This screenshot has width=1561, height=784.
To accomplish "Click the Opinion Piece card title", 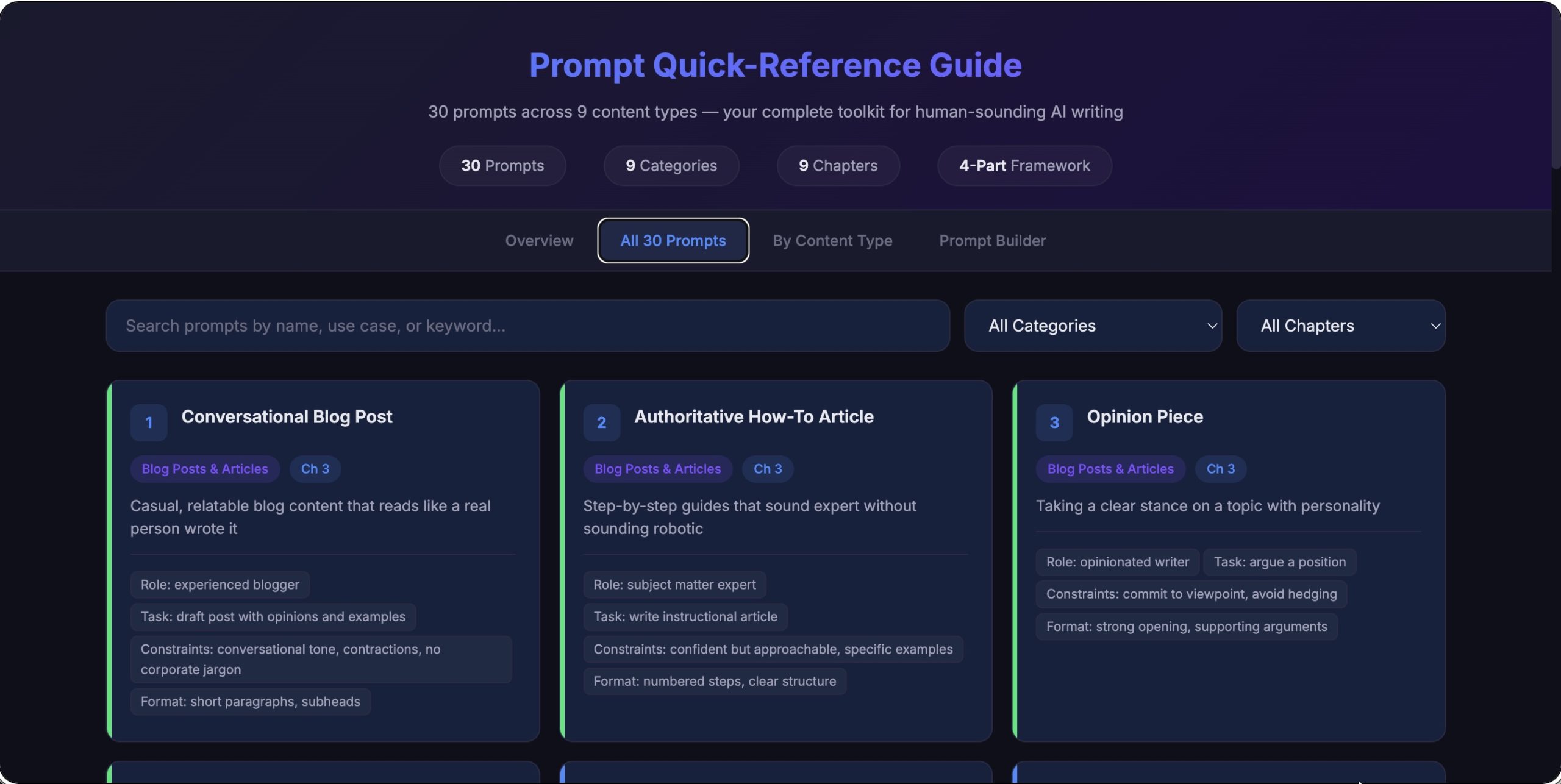I will click(1145, 417).
